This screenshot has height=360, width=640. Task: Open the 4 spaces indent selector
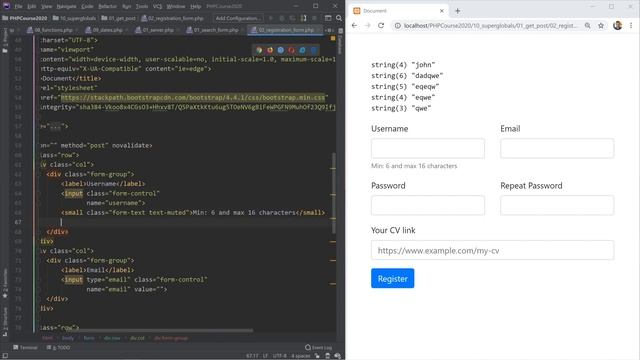(x=300, y=356)
